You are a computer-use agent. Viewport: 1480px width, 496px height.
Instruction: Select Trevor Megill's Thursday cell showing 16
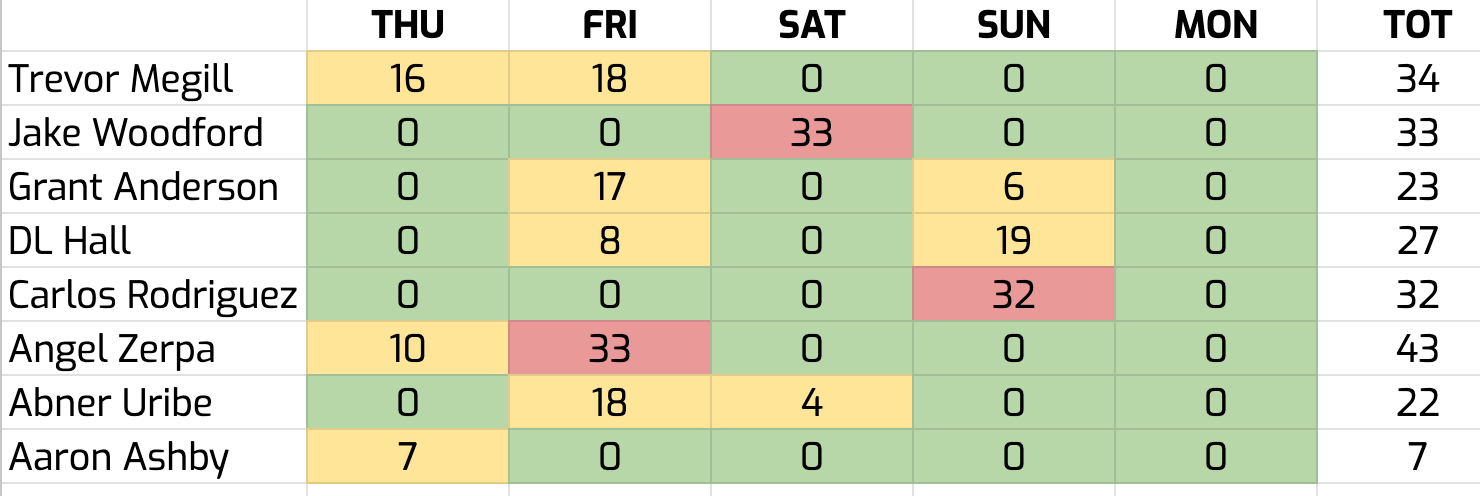click(x=407, y=79)
